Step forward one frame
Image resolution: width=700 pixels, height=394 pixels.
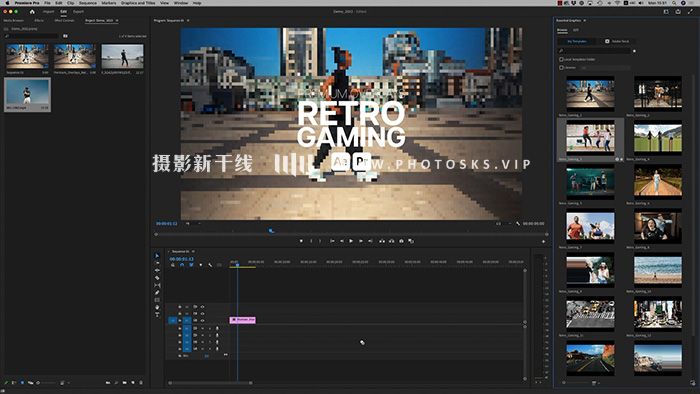[x=361, y=241]
